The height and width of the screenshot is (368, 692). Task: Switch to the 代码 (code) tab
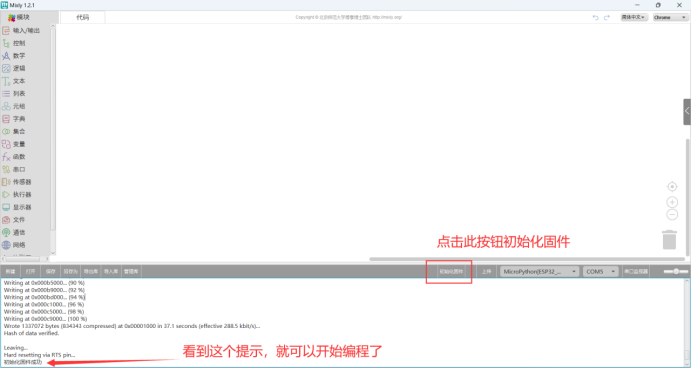pos(83,17)
